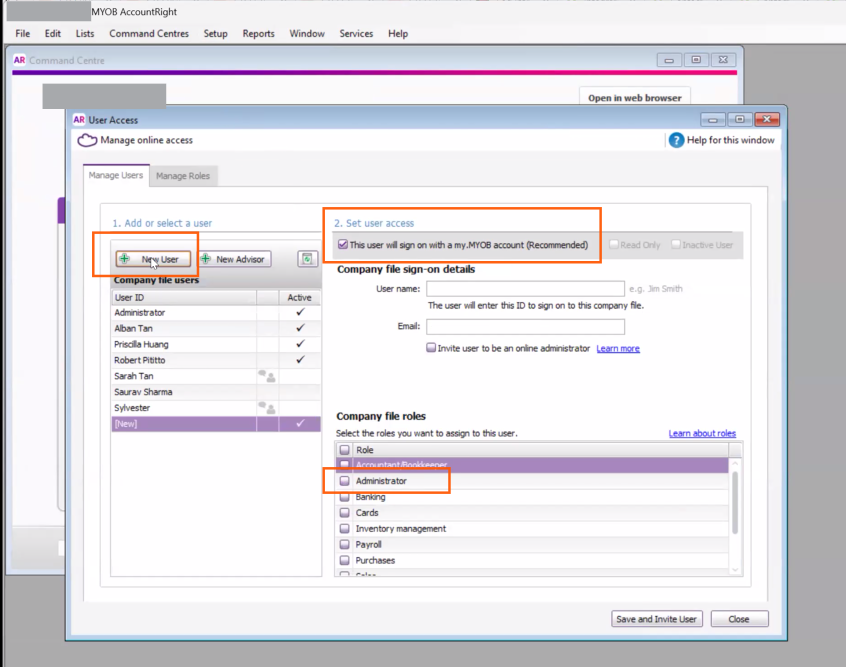Uncheck my.MYOB account sign on checkbox

(x=343, y=244)
